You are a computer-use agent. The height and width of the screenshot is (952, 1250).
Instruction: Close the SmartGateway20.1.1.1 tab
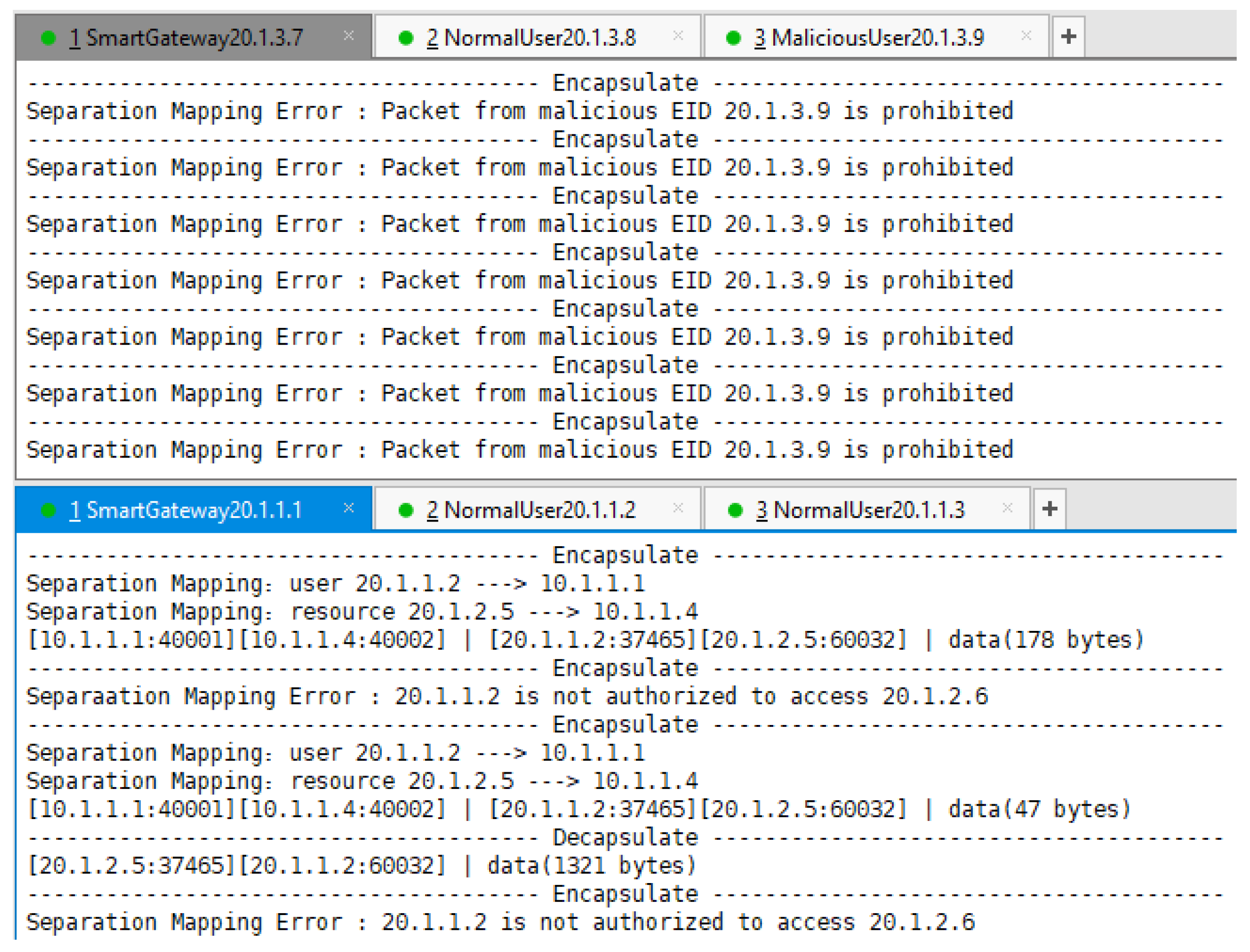[349, 507]
